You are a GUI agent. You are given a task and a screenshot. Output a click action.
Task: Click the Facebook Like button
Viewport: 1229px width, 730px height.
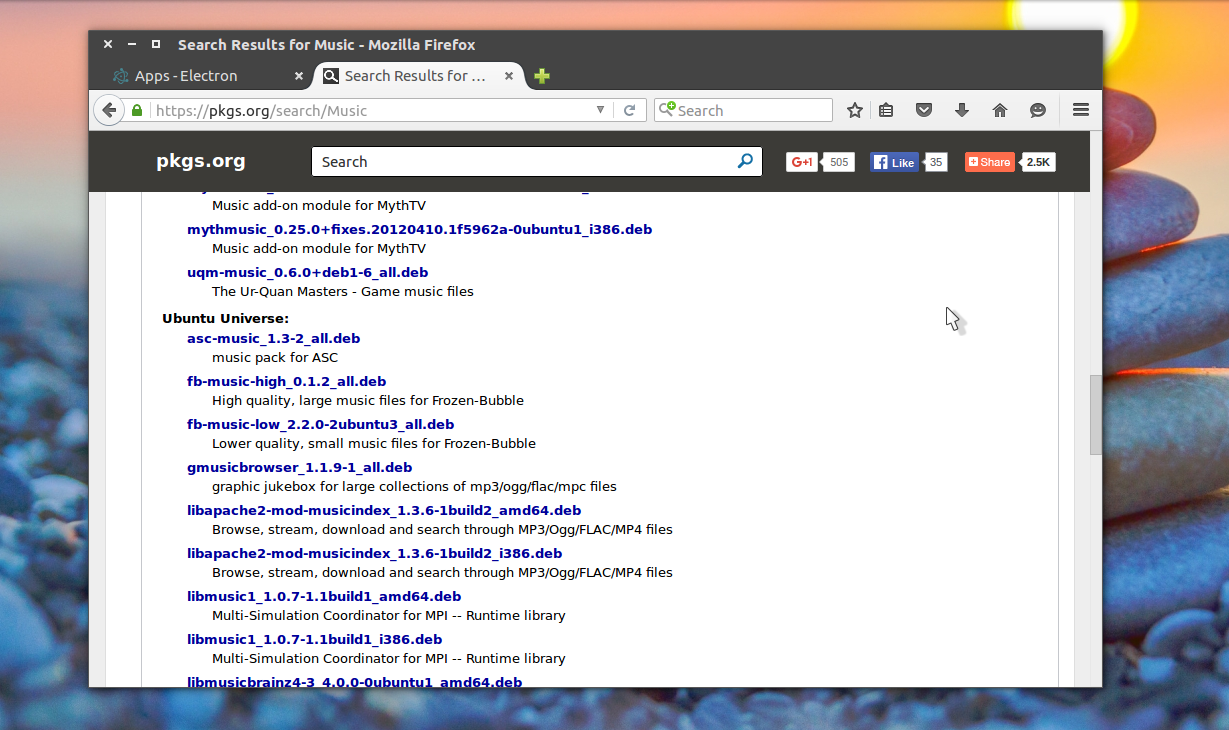click(894, 162)
